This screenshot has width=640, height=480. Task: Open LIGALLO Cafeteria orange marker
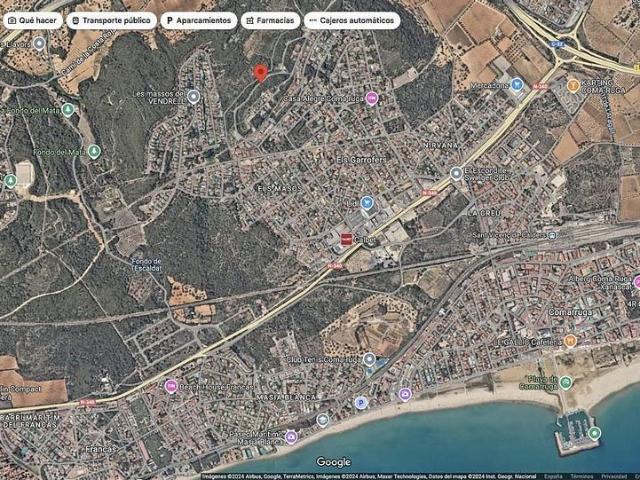click(x=570, y=341)
